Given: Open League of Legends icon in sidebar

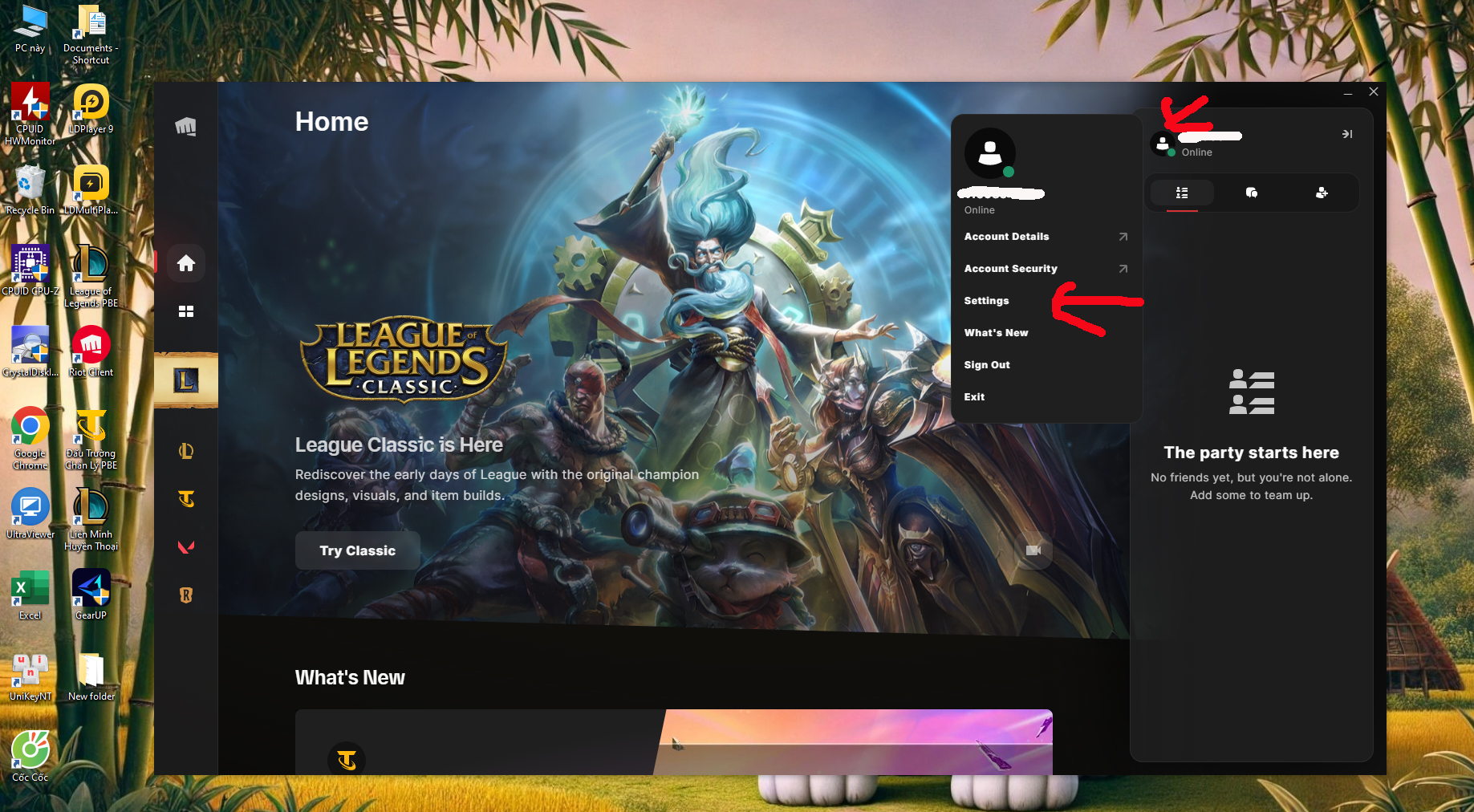Looking at the screenshot, I should [186, 451].
